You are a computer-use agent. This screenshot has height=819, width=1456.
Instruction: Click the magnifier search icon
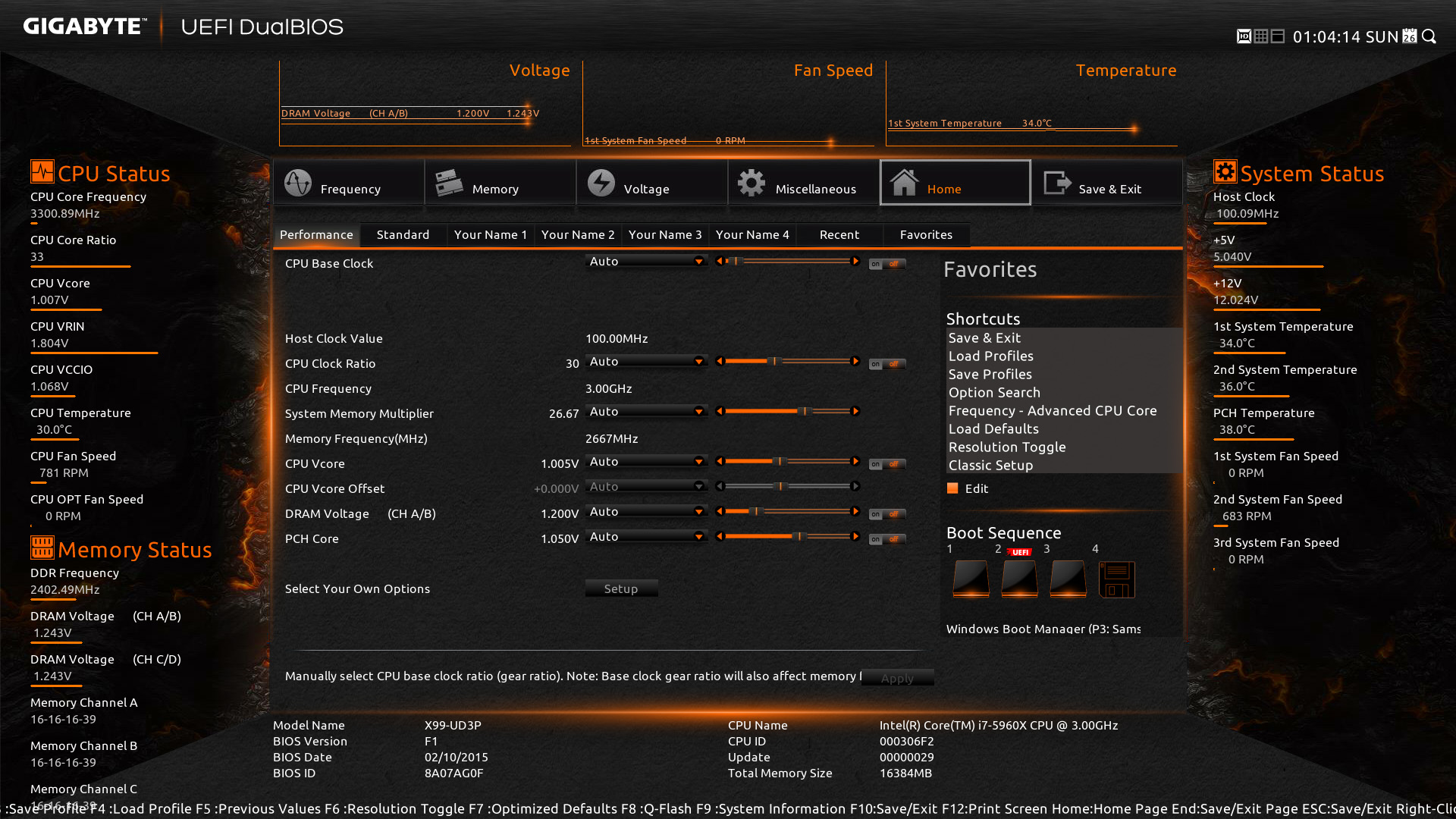click(x=1429, y=36)
